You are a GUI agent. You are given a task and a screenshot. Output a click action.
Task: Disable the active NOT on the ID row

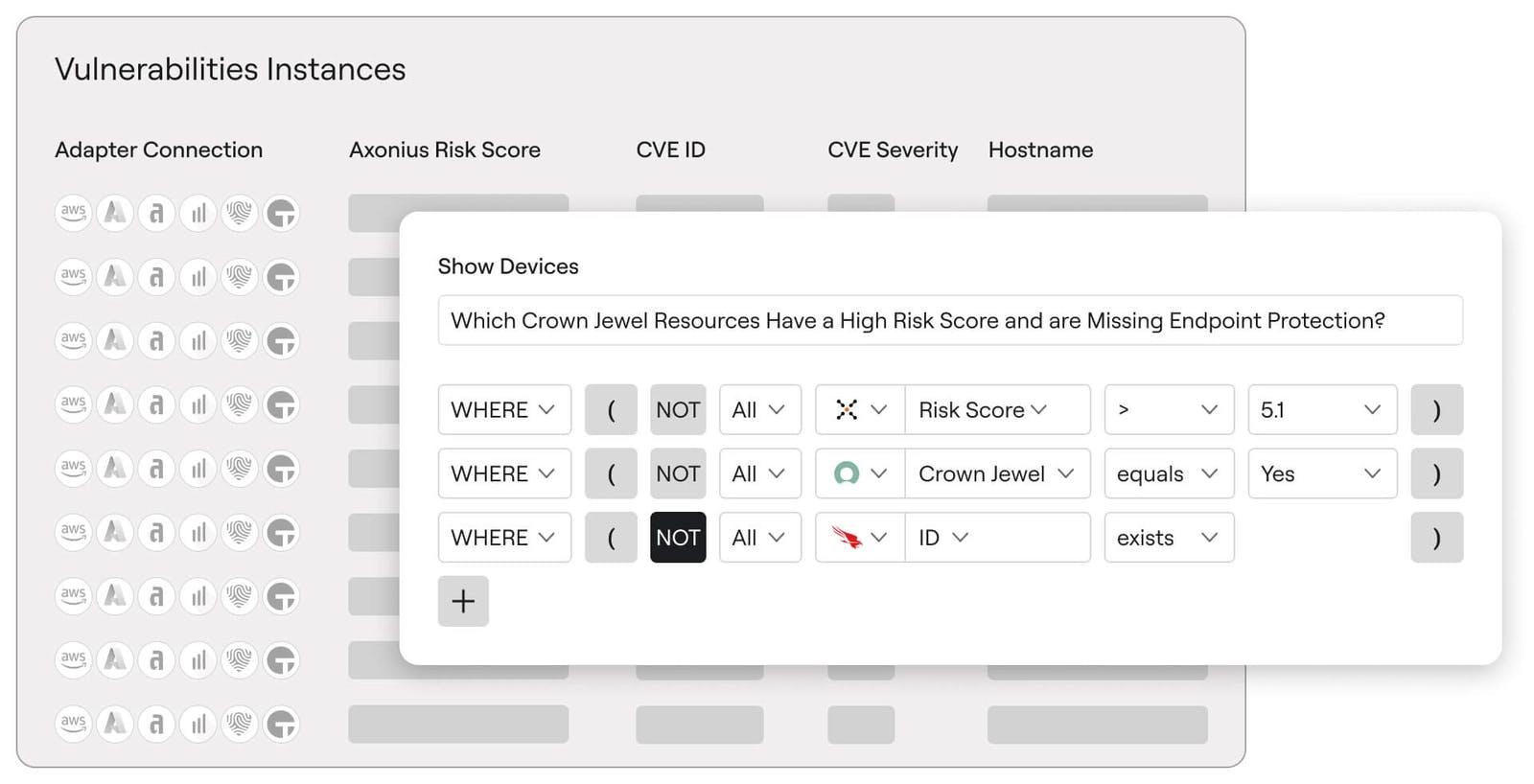tap(678, 538)
